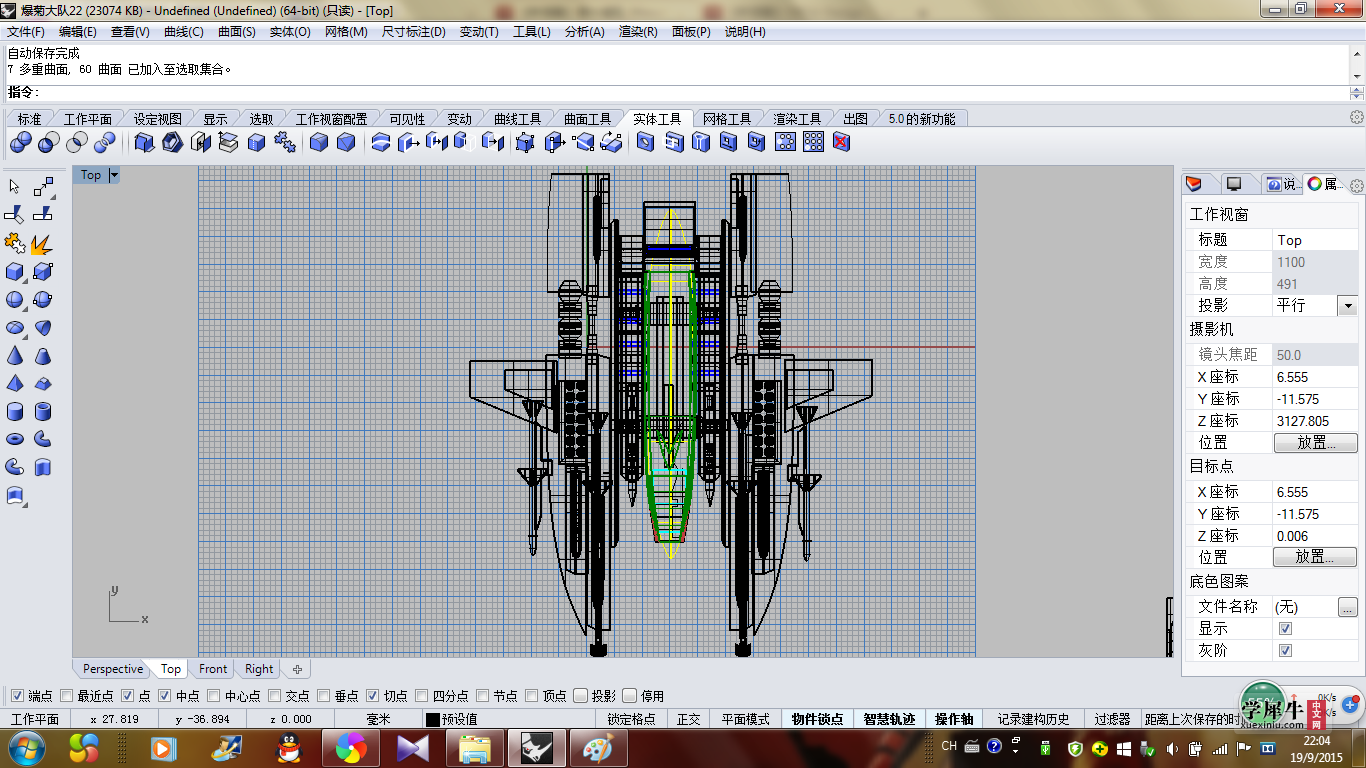Click the array holes icon
The image size is (1366, 768).
[x=814, y=142]
